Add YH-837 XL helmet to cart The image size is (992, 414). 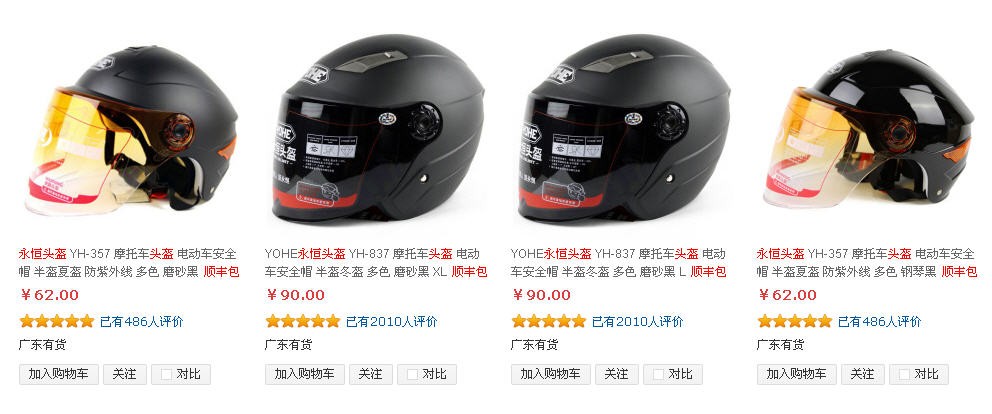305,374
